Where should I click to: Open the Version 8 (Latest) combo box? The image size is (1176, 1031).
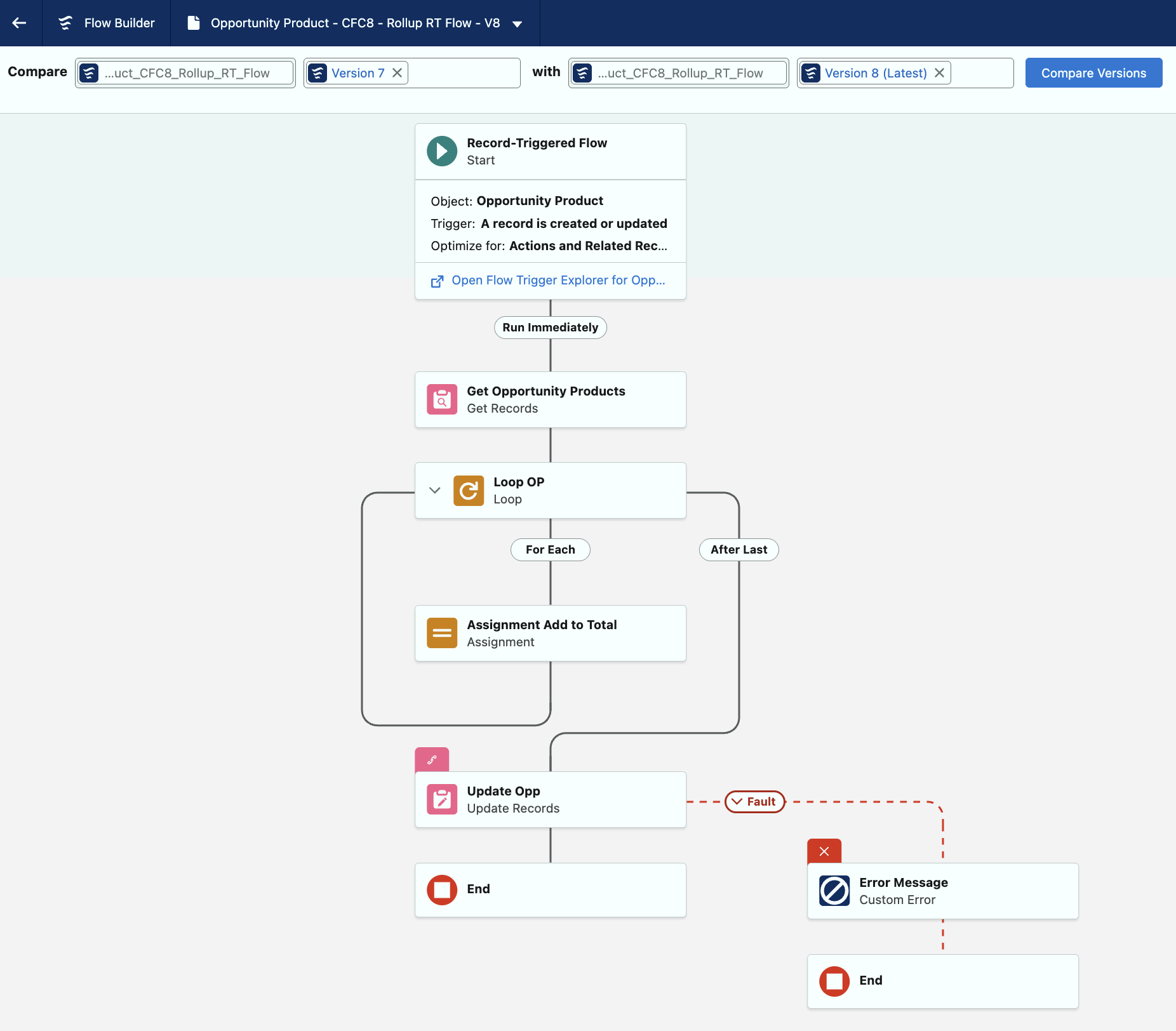pyautogui.click(x=905, y=73)
